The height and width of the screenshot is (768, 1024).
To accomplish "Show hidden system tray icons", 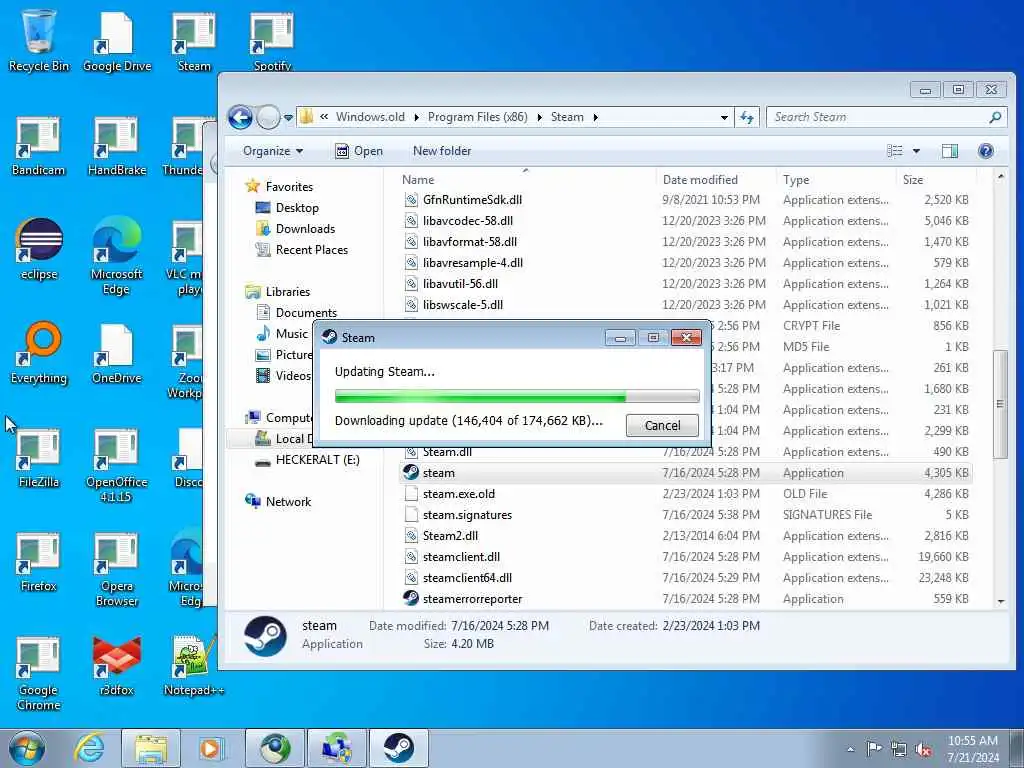I will tap(850, 750).
